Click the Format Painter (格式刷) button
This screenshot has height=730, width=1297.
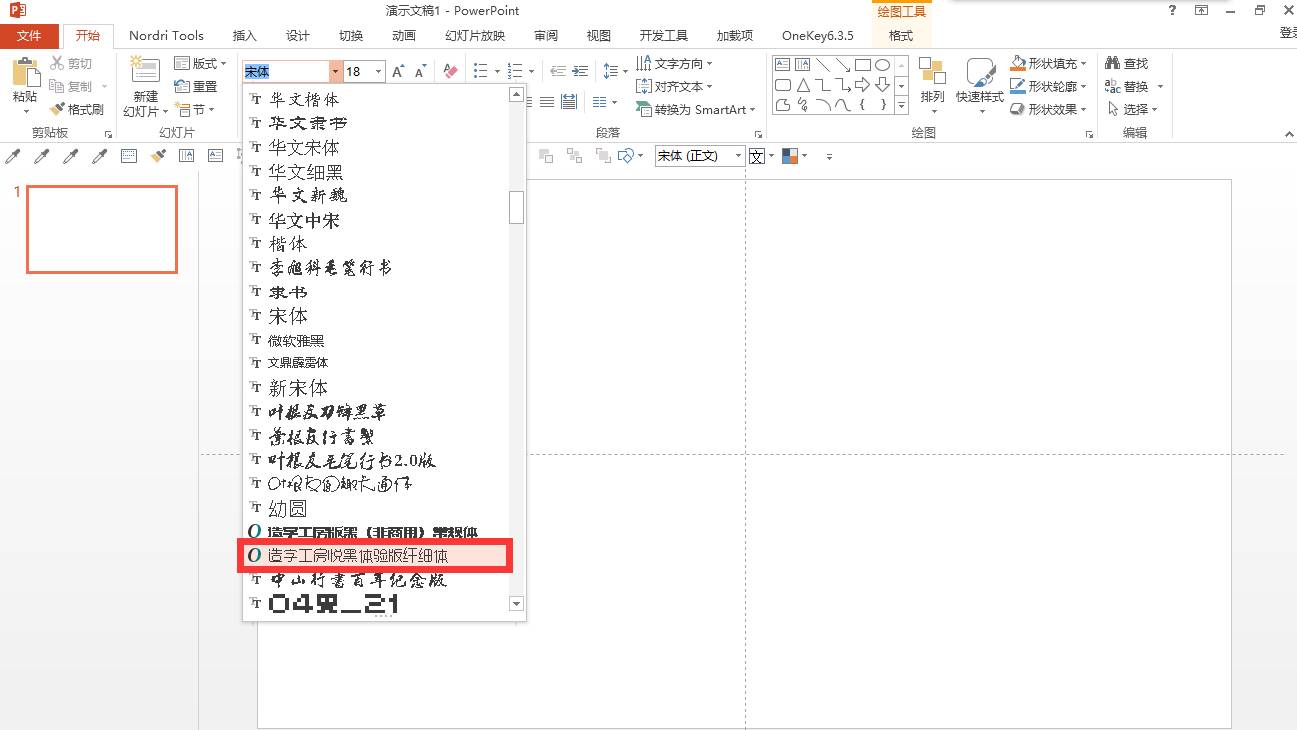(79, 109)
